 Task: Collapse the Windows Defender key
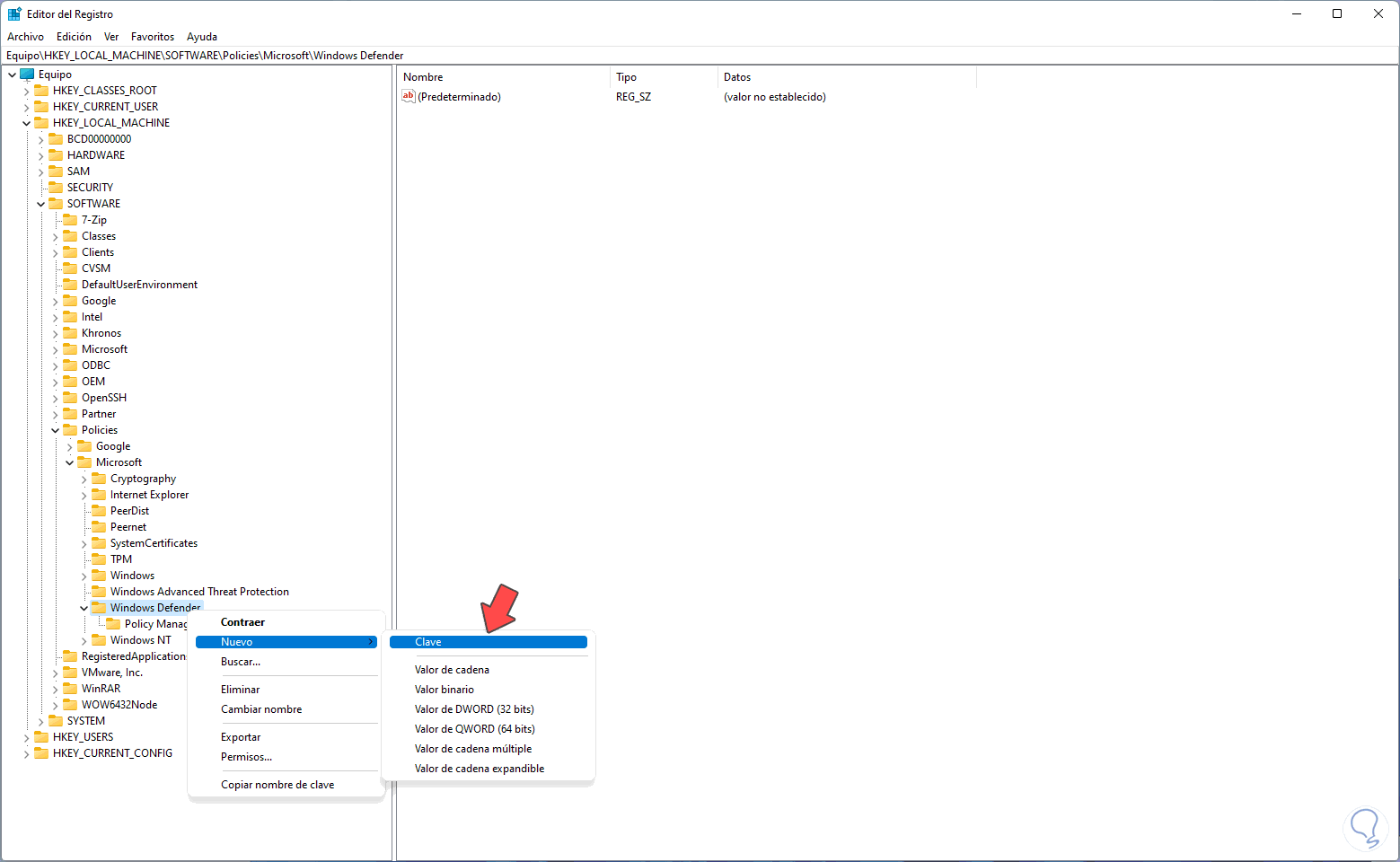[x=84, y=608]
